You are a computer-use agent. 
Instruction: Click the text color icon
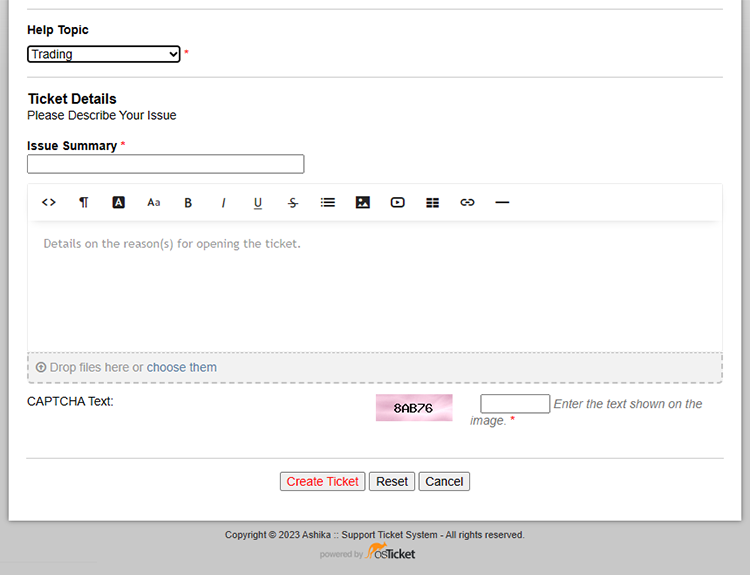point(118,202)
